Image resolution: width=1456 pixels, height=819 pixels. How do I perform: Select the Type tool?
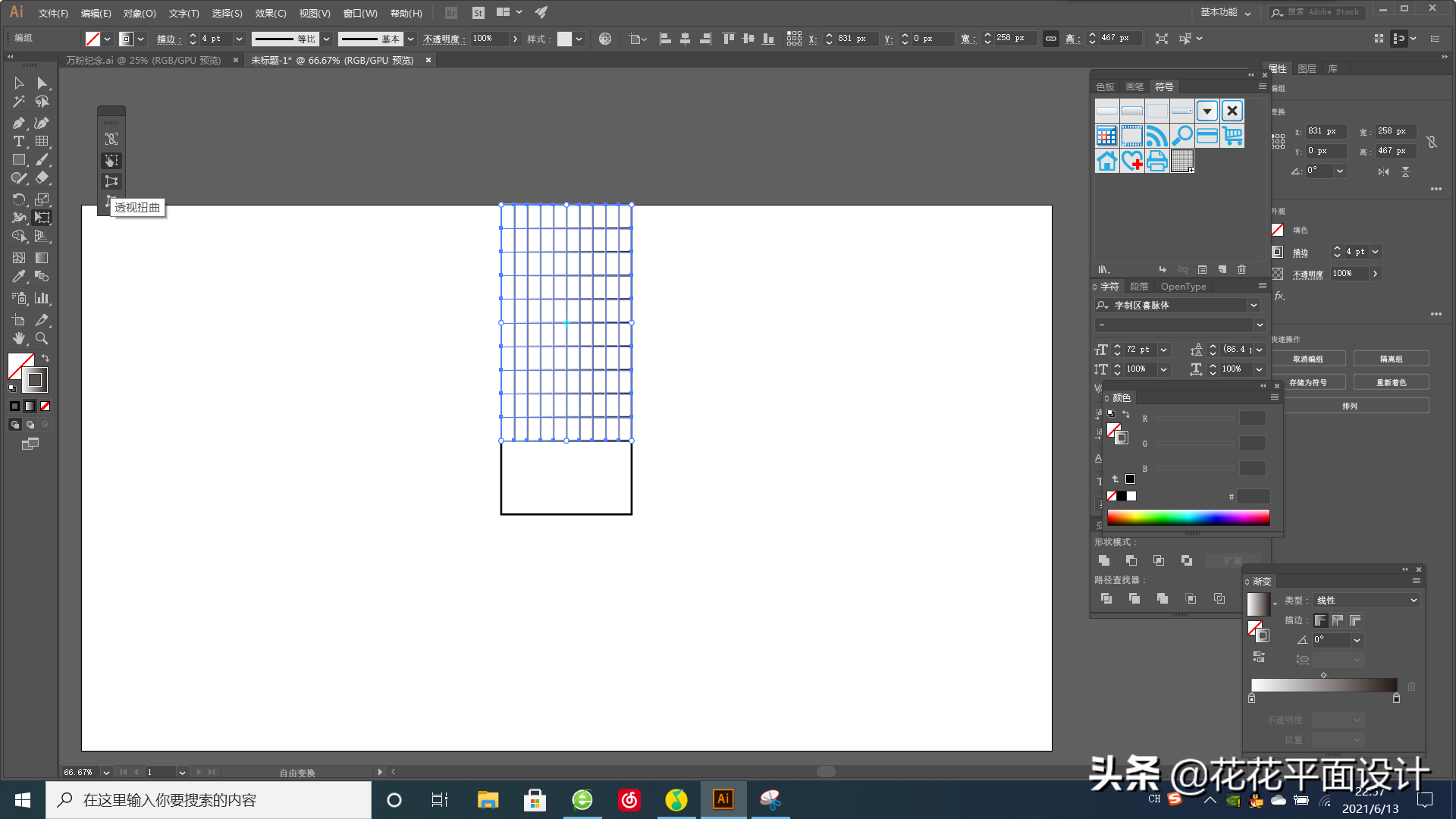pyautogui.click(x=19, y=141)
